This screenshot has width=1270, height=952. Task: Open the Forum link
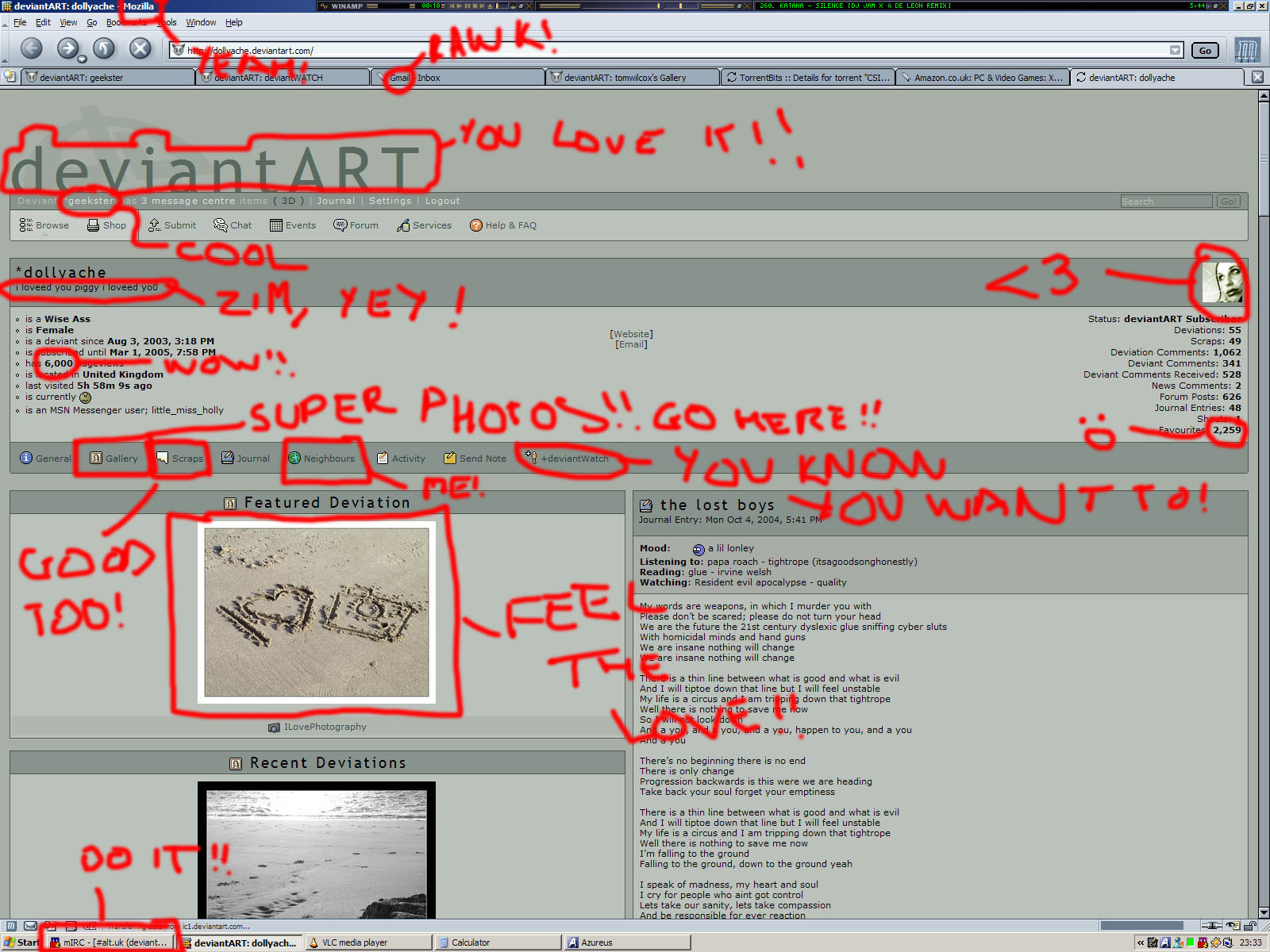tap(356, 225)
